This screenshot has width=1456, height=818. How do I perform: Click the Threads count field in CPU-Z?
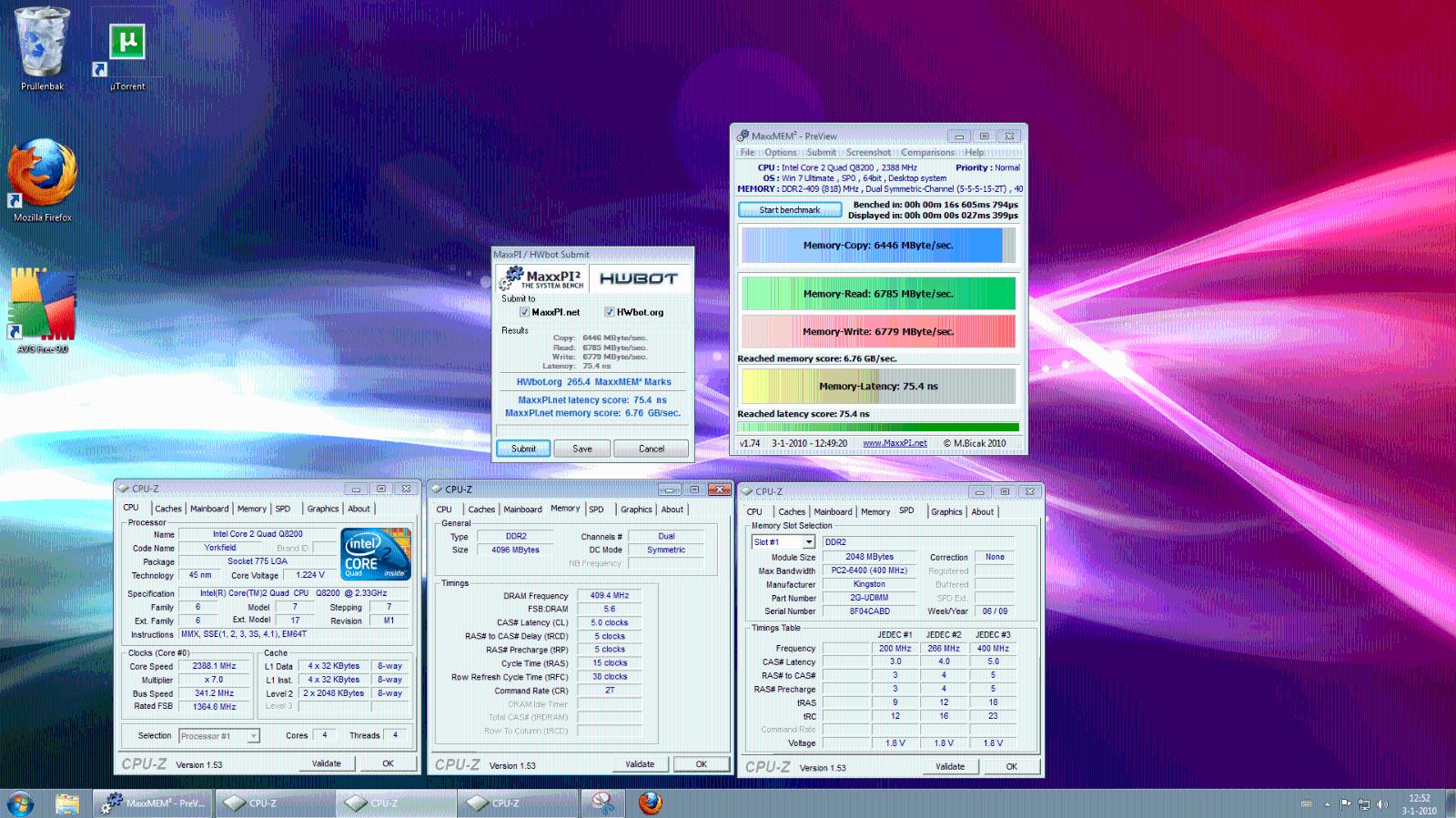click(x=395, y=735)
